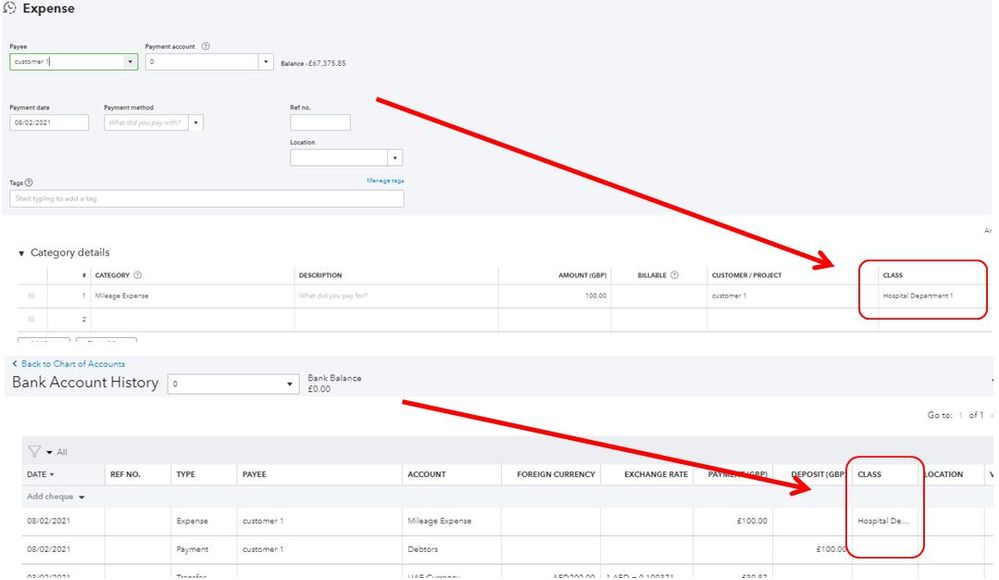Open the Payment method dropdown arrow
Image resolution: width=999 pixels, height=580 pixels.
pyautogui.click(x=196, y=122)
